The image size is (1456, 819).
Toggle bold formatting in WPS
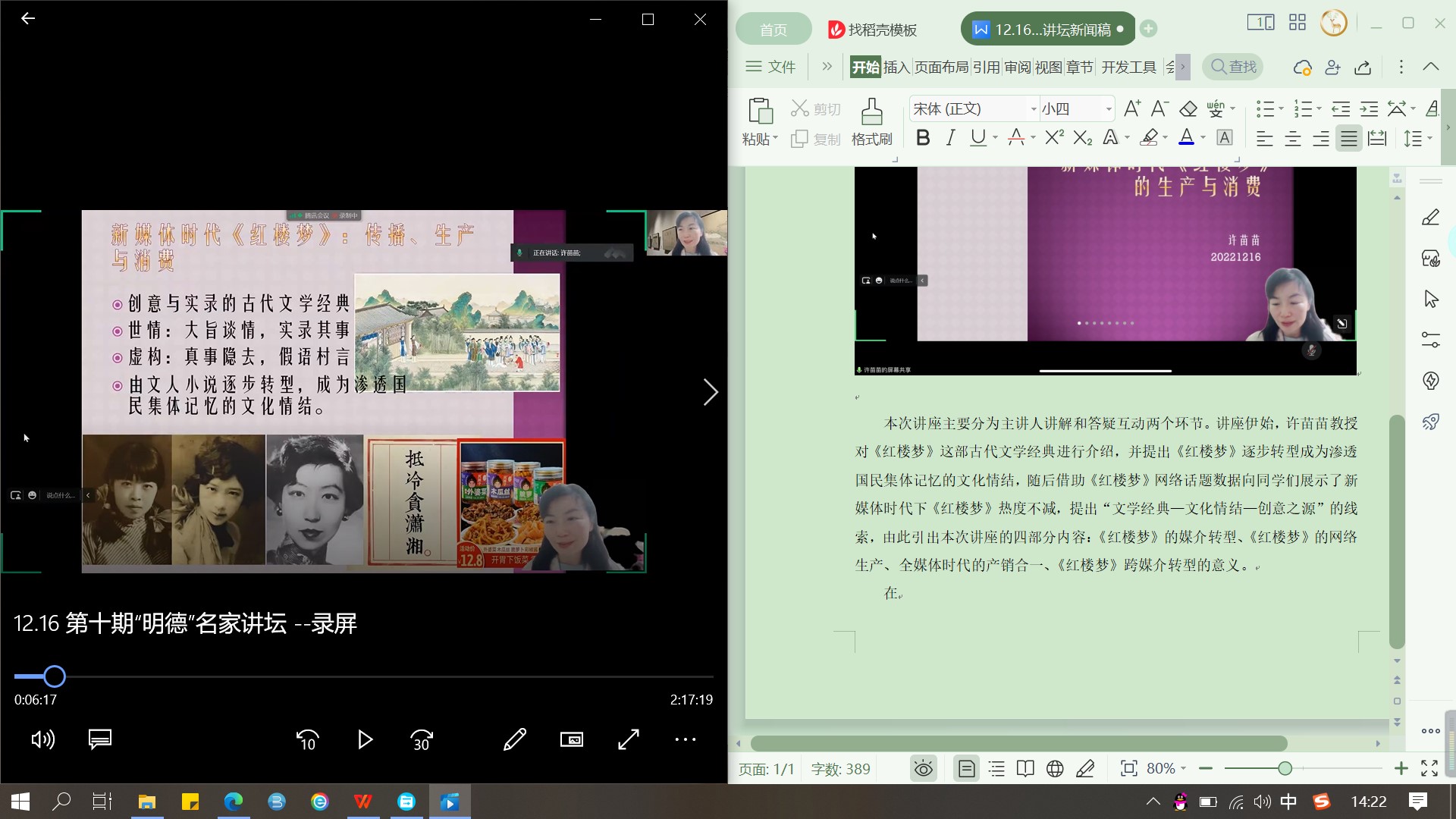tap(922, 138)
